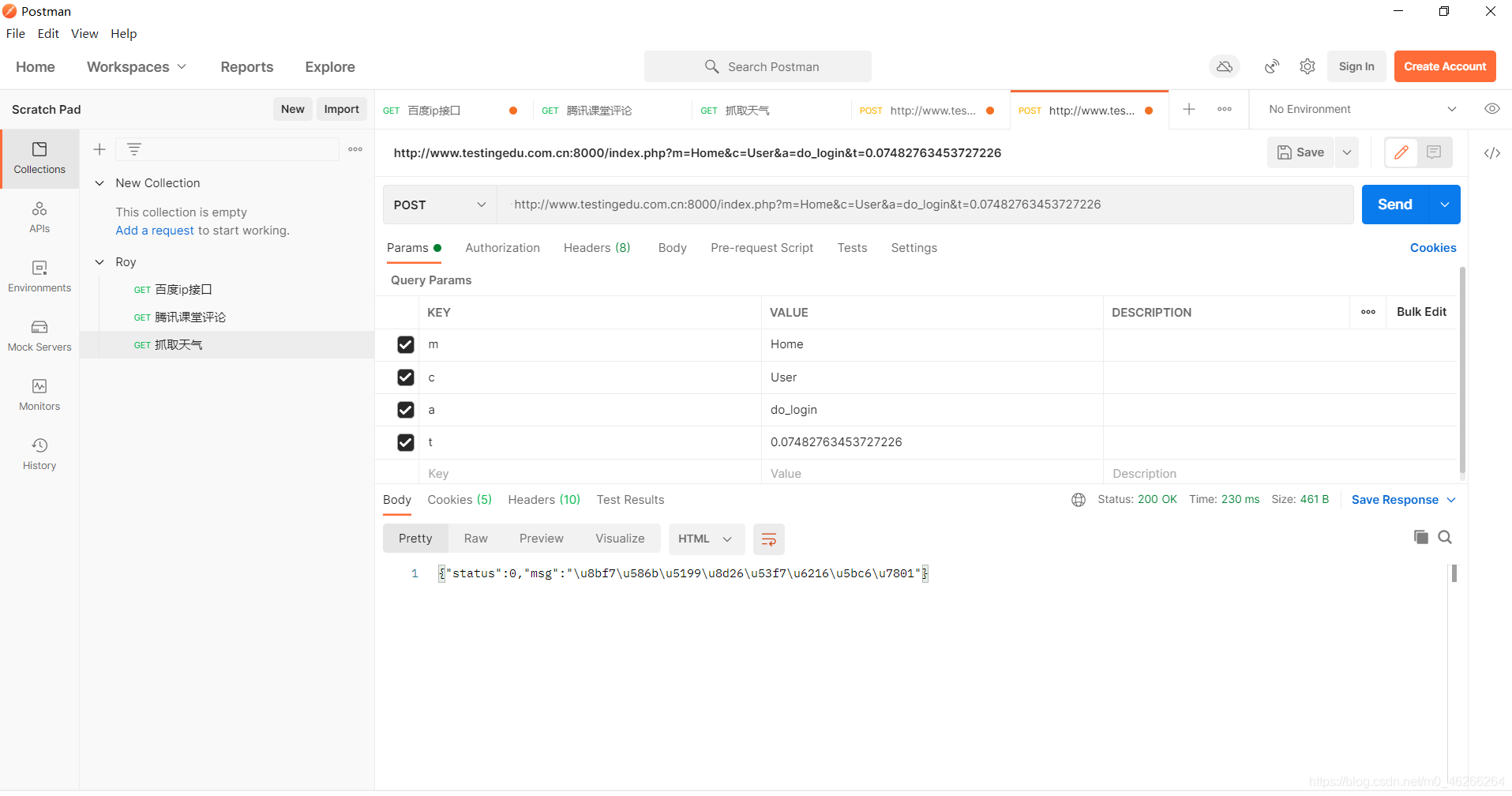Open tab bar three-dot options menu
Viewport: 1512px width, 796px height.
tap(1225, 110)
